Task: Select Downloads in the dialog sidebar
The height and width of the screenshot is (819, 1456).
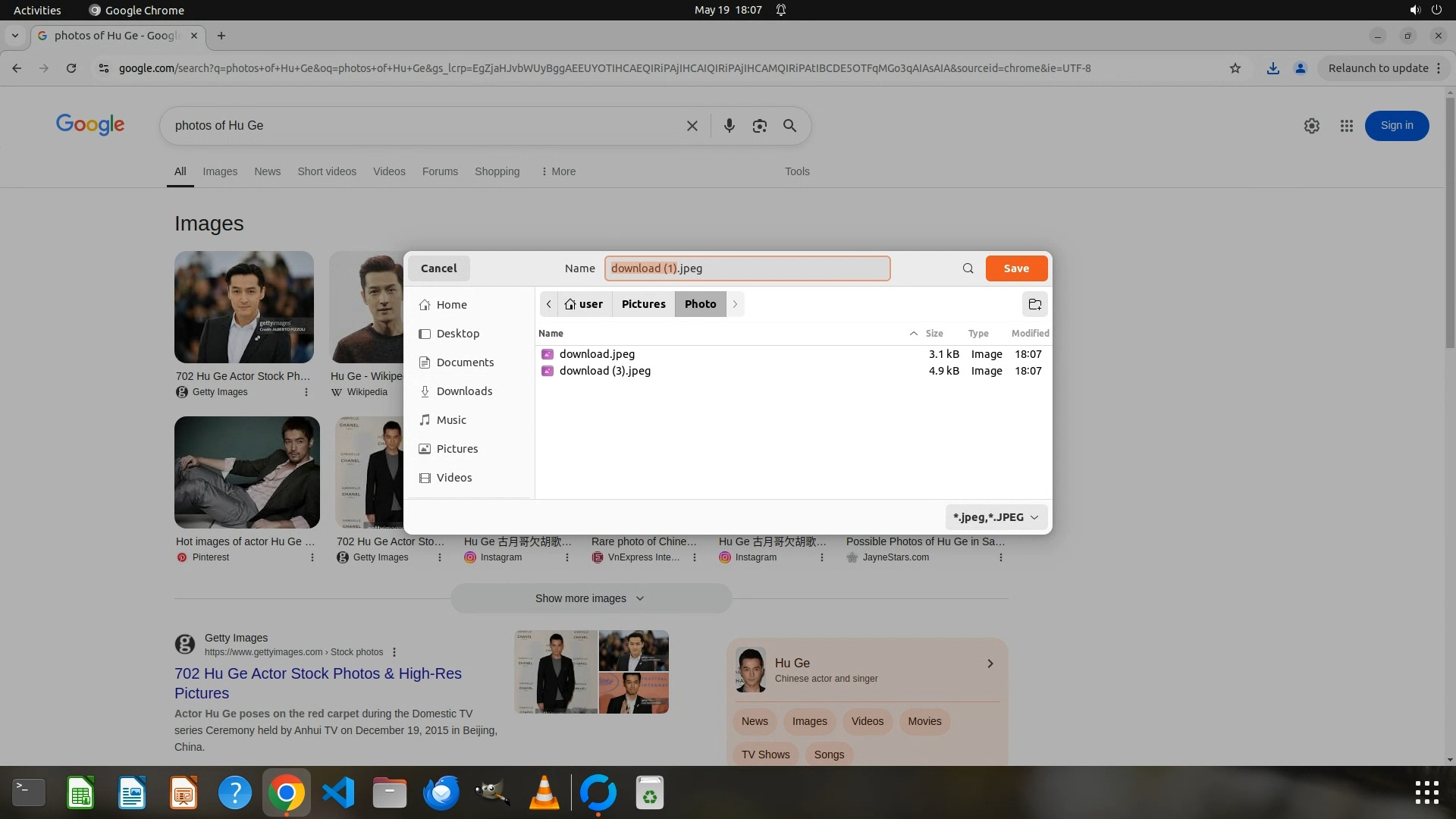Action: [x=464, y=391]
